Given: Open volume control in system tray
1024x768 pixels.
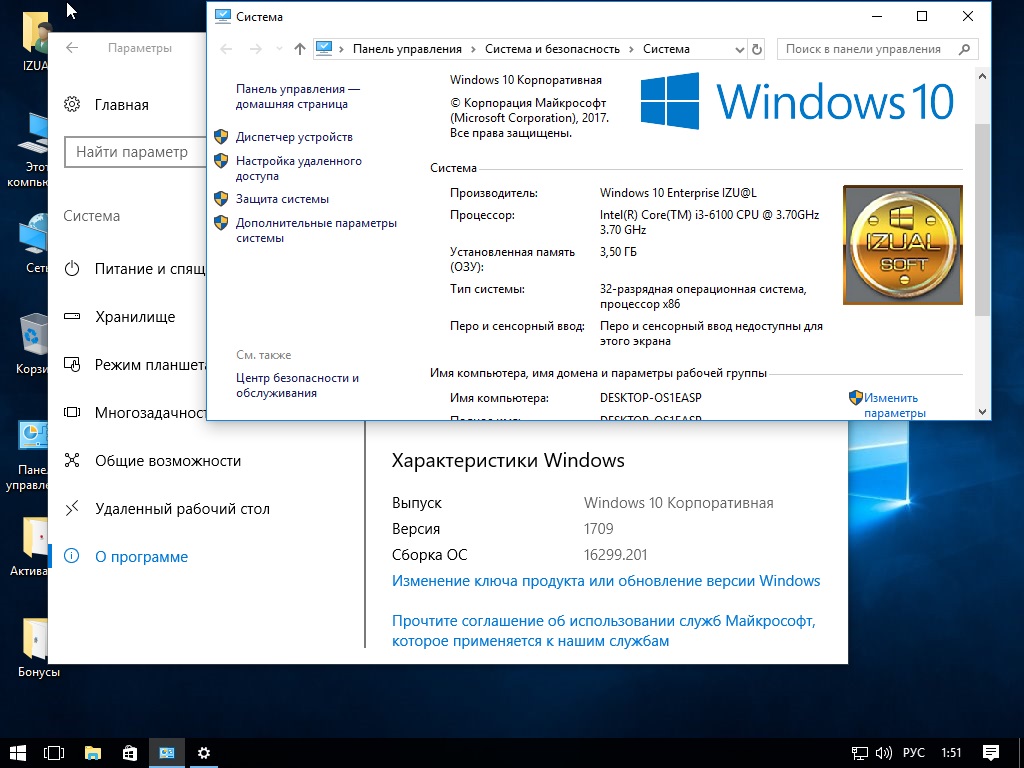Looking at the screenshot, I should pos(884,753).
